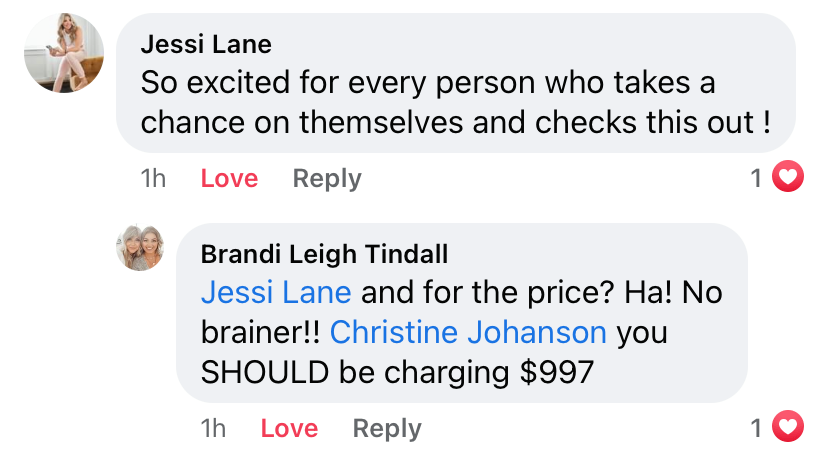The height and width of the screenshot is (459, 828).
Task: Click the 1h timestamp under Brandi's reply
Action: [213, 429]
